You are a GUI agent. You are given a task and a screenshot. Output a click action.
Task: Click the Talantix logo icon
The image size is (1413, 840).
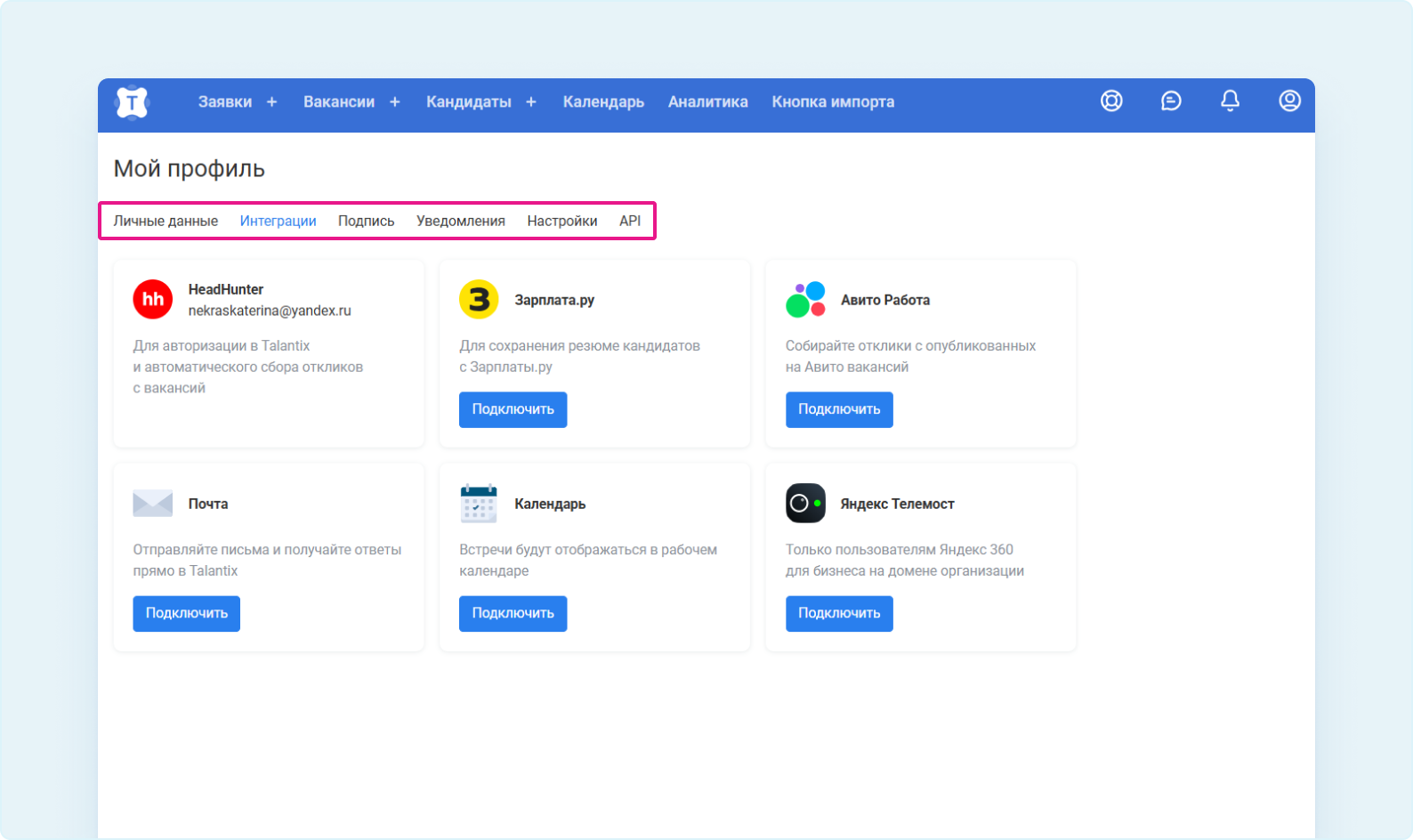click(x=132, y=102)
